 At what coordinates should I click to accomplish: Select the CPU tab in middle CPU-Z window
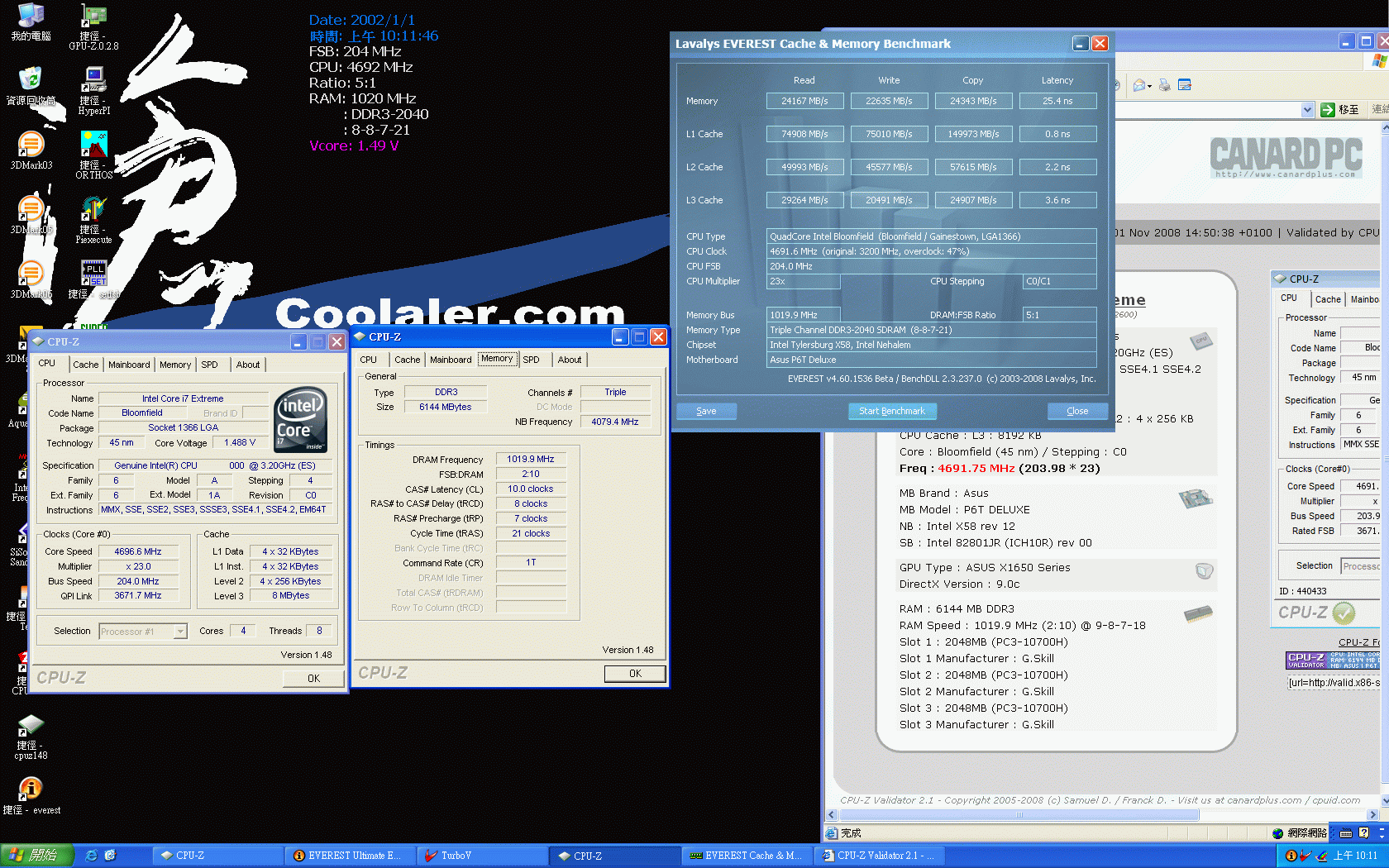[369, 360]
